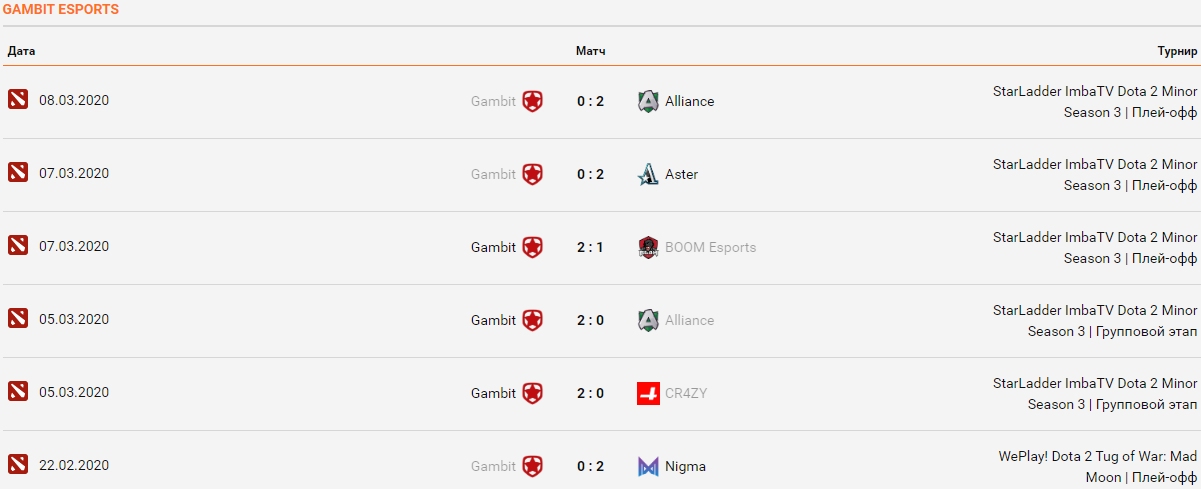Image resolution: width=1201 pixels, height=489 pixels.
Task: Open the CR4ZY team link
Action: 686,393
